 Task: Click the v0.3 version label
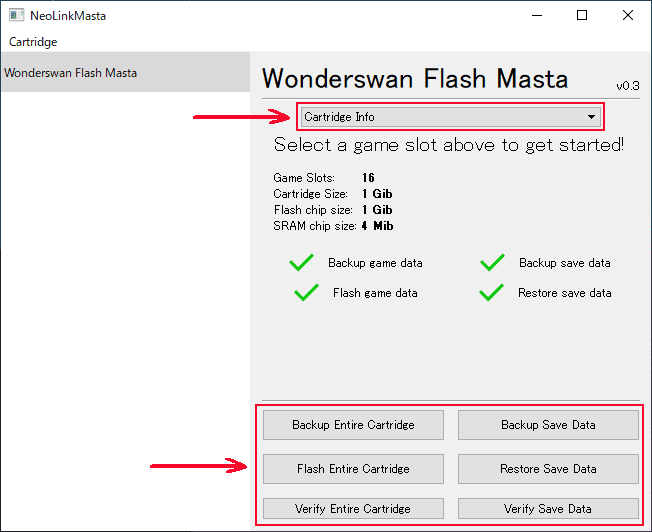pyautogui.click(x=628, y=86)
